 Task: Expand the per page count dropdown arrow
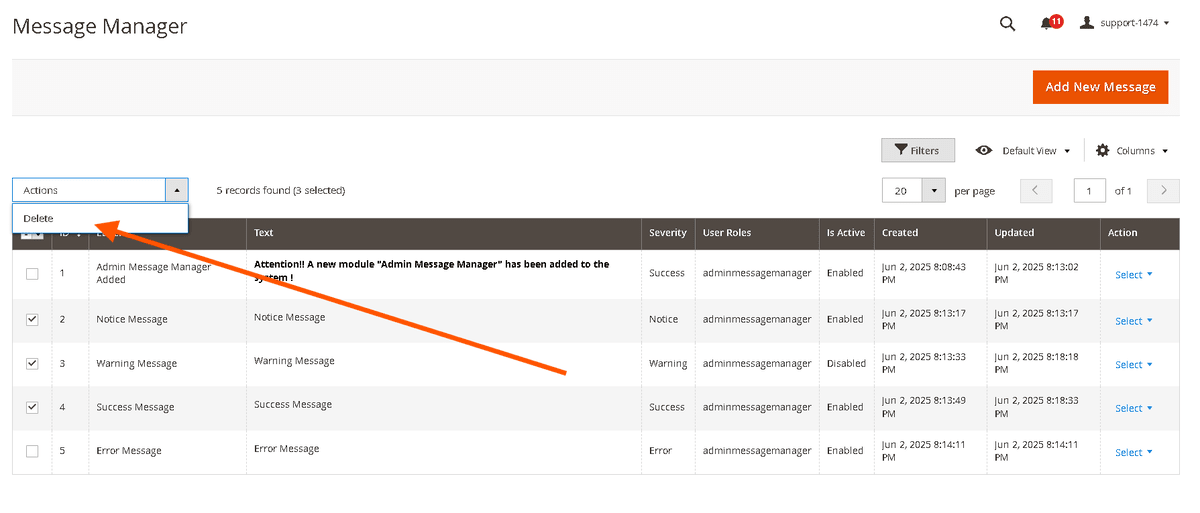coord(934,191)
